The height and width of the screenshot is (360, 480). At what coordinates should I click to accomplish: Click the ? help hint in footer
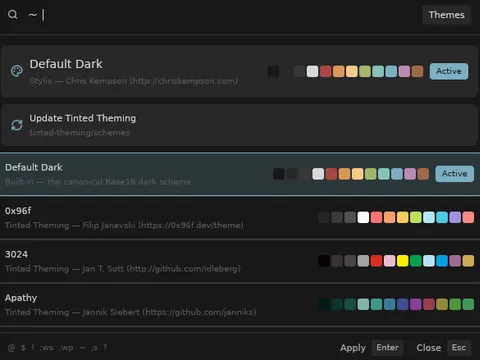(105, 347)
